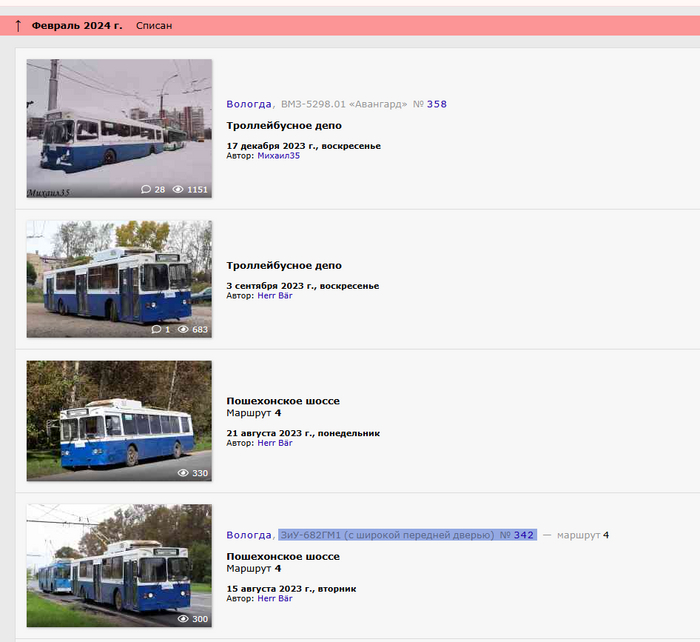Open the 3 сентября 2023 depot photo thumbnail
Screen dimensions: 700x642
119,279
